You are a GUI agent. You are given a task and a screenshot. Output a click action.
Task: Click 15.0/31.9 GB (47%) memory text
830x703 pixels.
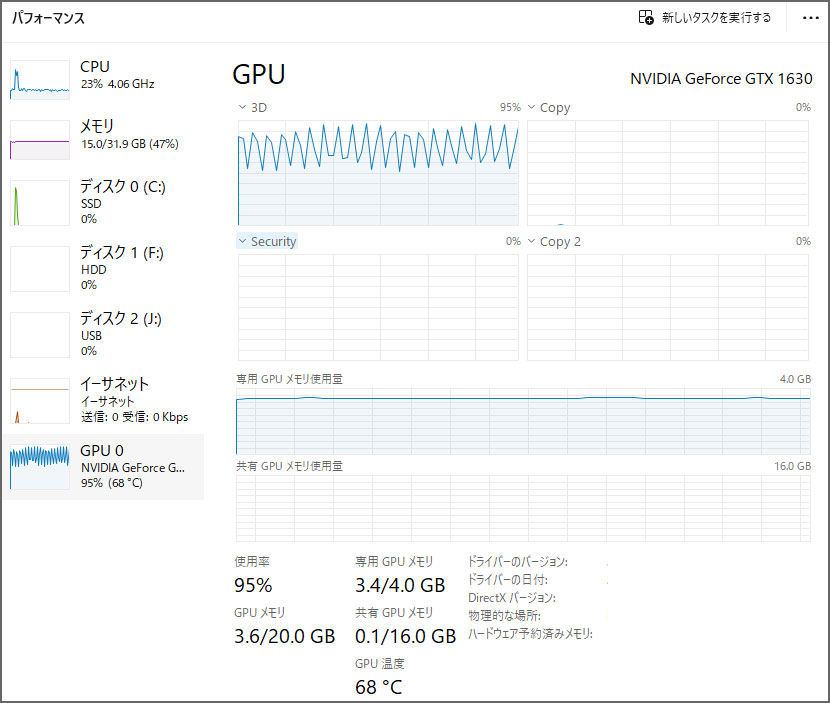point(130,144)
